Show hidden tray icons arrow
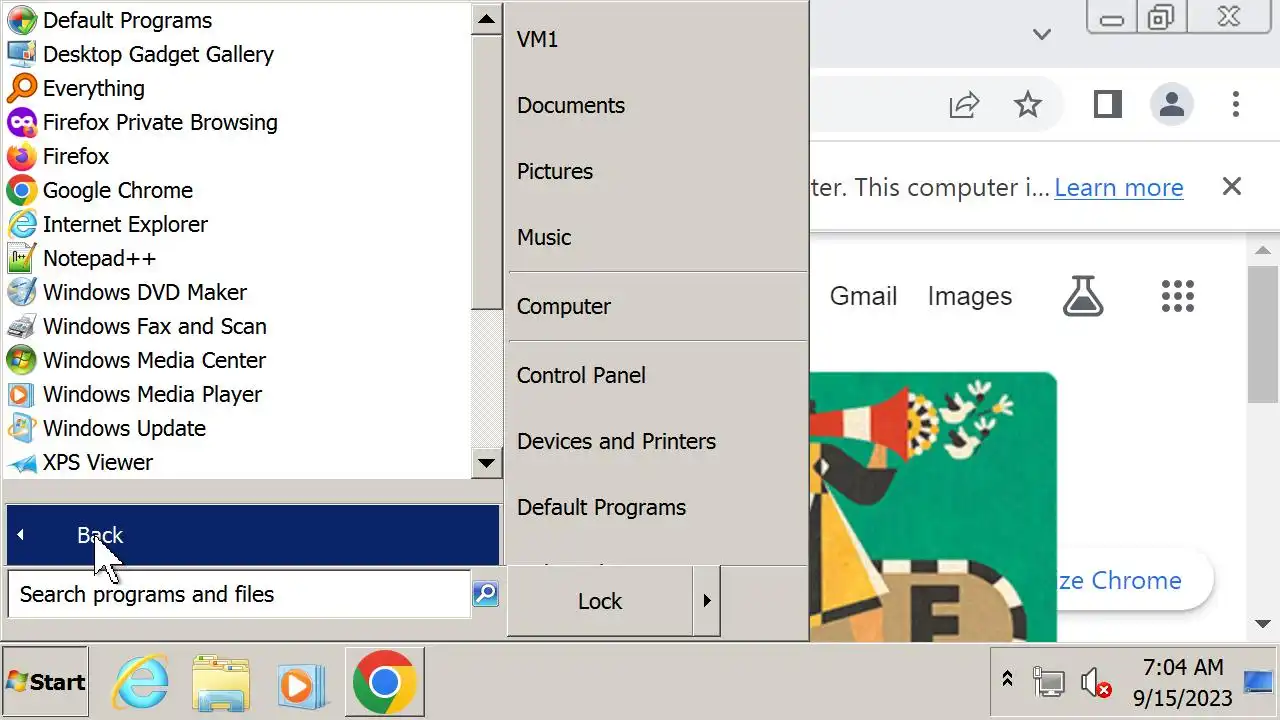 point(1008,680)
